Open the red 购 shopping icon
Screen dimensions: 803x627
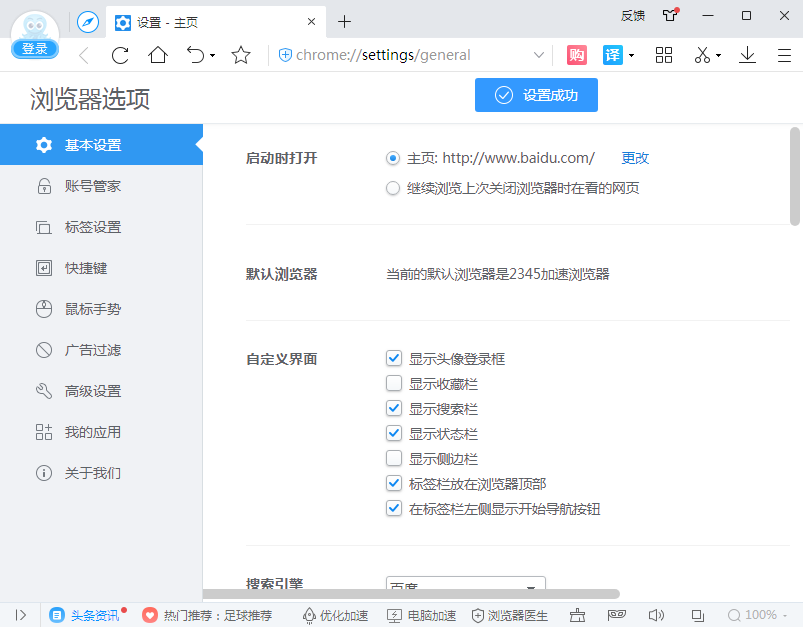click(577, 55)
